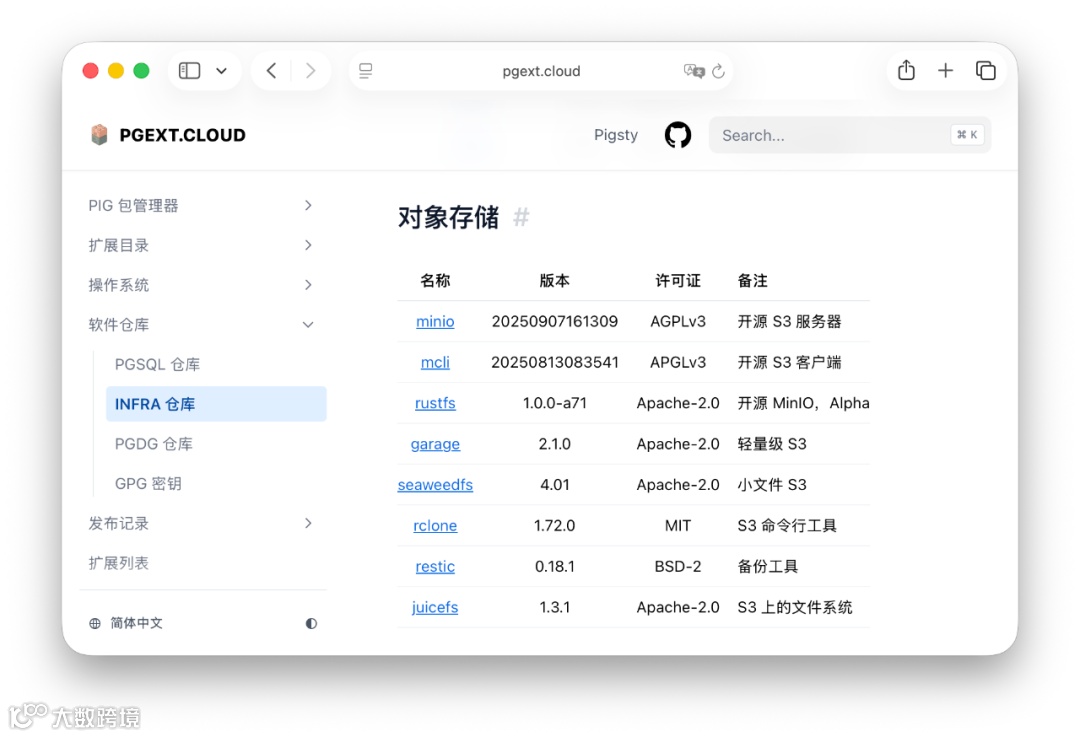The height and width of the screenshot is (737, 1080).
Task: Select version 1.72.0 cell
Action: [x=554, y=526]
